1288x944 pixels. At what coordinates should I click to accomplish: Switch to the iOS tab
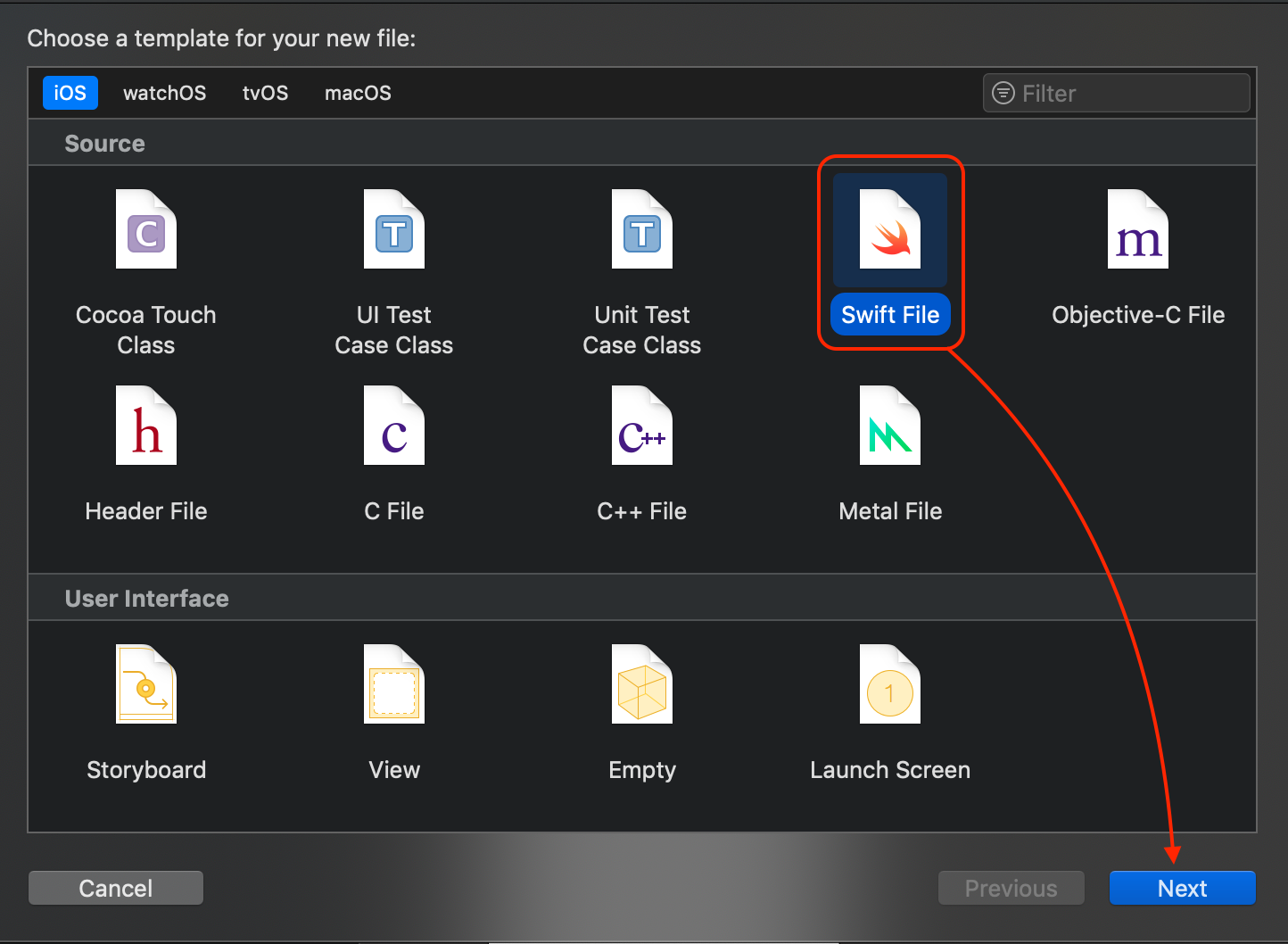(x=70, y=93)
